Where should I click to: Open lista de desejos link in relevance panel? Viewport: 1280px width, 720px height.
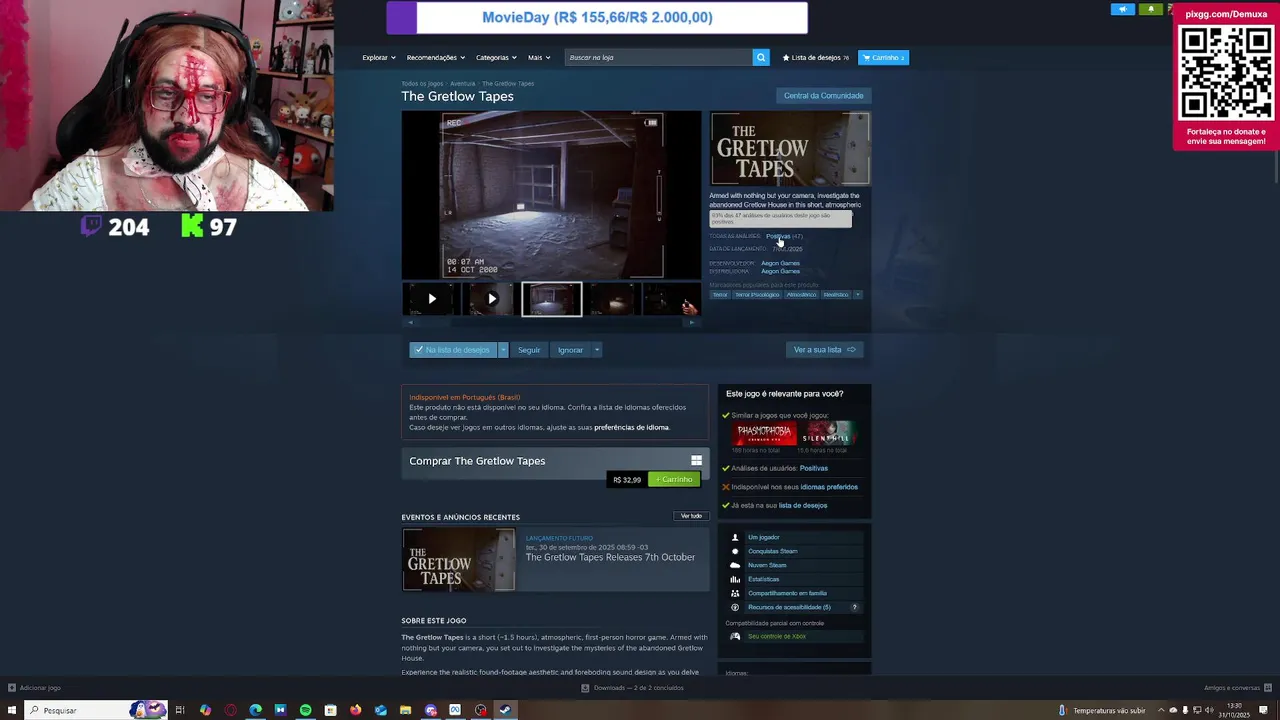click(803, 505)
